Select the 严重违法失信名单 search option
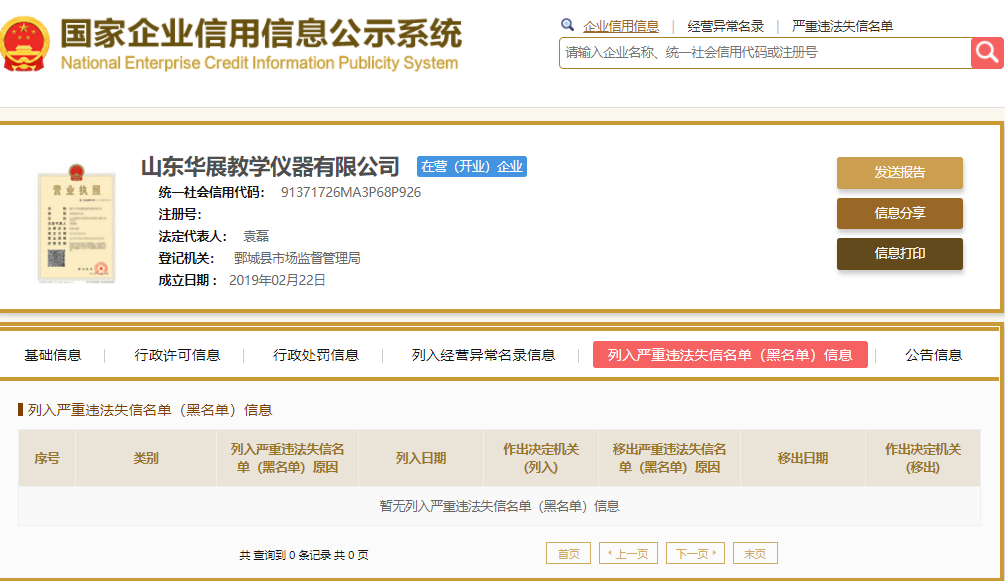This screenshot has height=581, width=1005. pyautogui.click(x=842, y=26)
